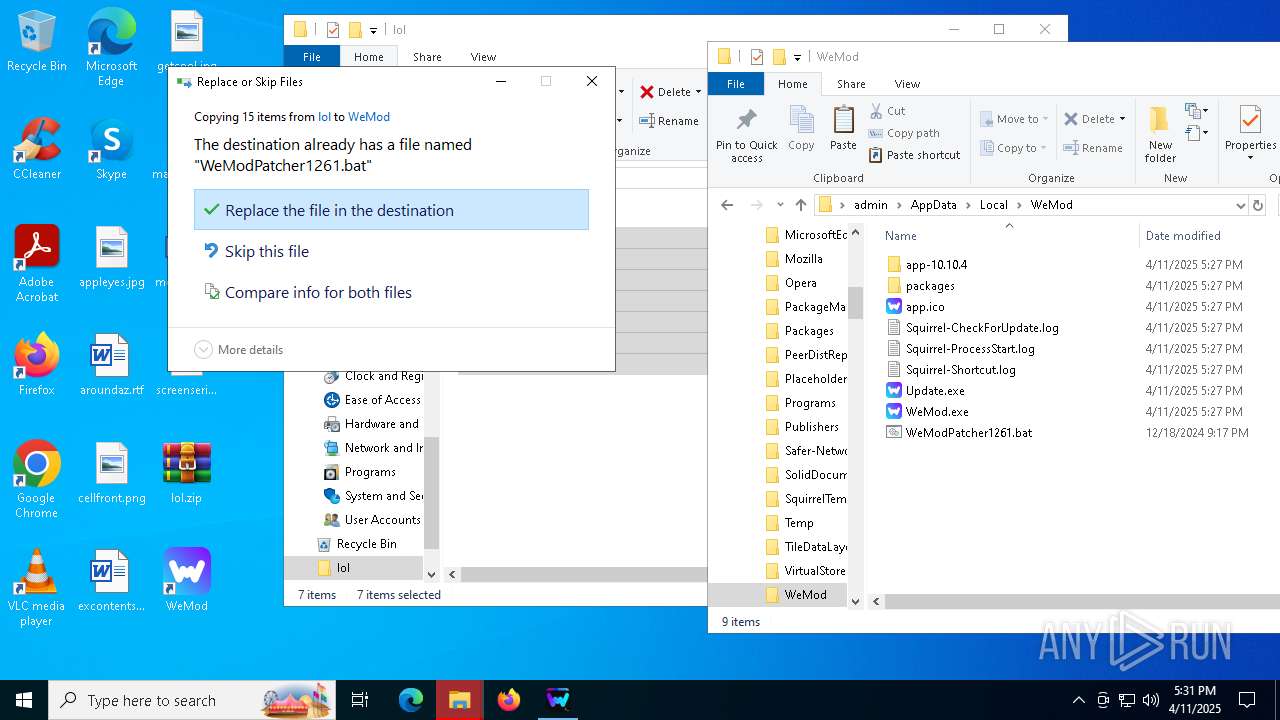Select Squirrel-Shortcut.log file
The image size is (1280, 720).
click(960, 370)
